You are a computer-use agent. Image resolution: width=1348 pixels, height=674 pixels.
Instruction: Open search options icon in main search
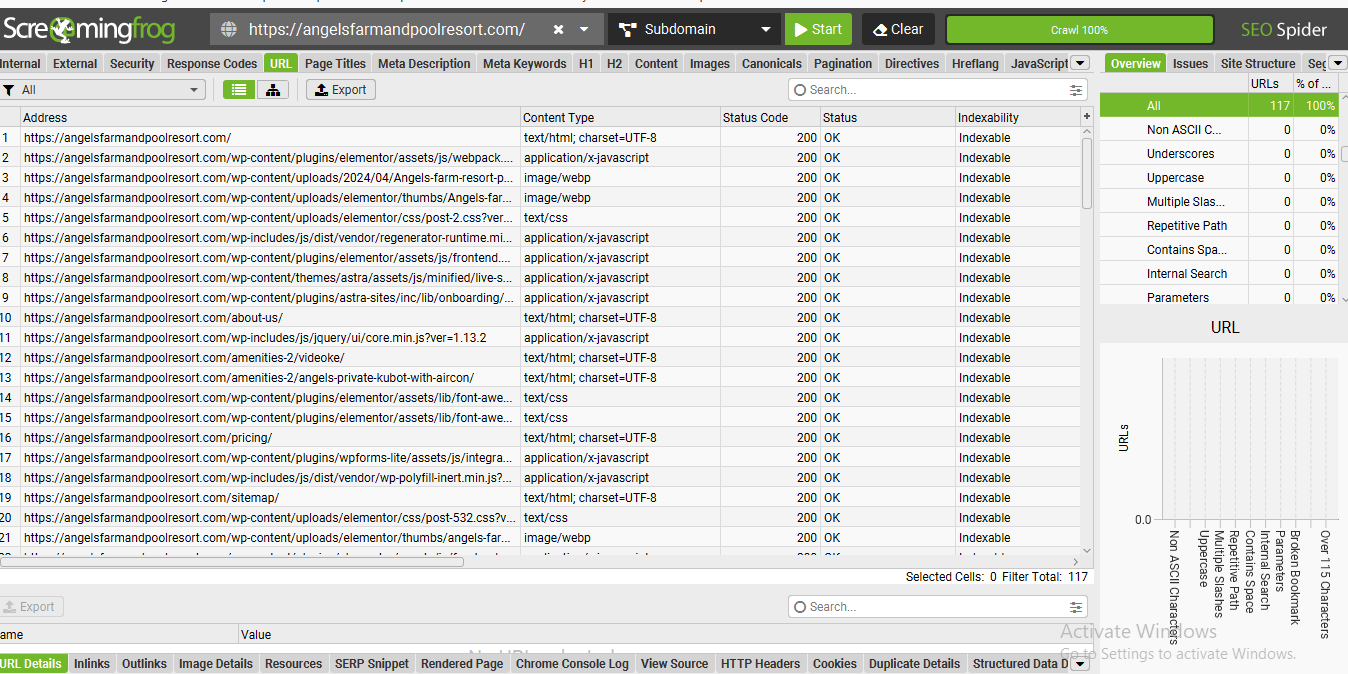1076,90
